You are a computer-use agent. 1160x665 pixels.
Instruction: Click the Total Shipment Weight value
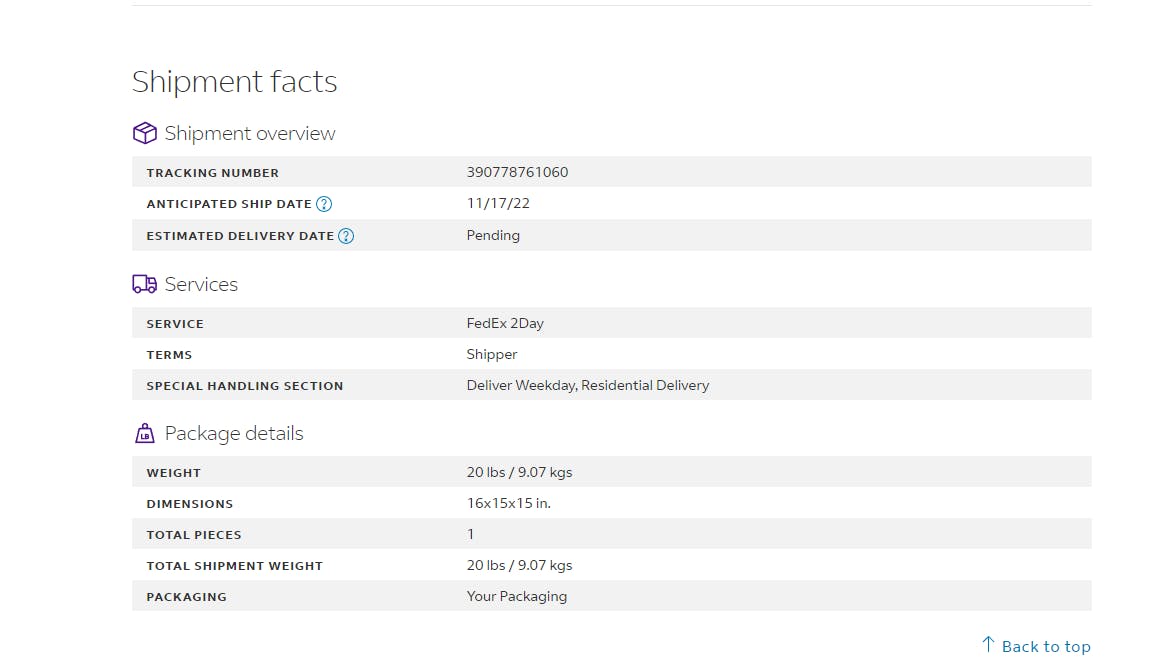[519, 565]
